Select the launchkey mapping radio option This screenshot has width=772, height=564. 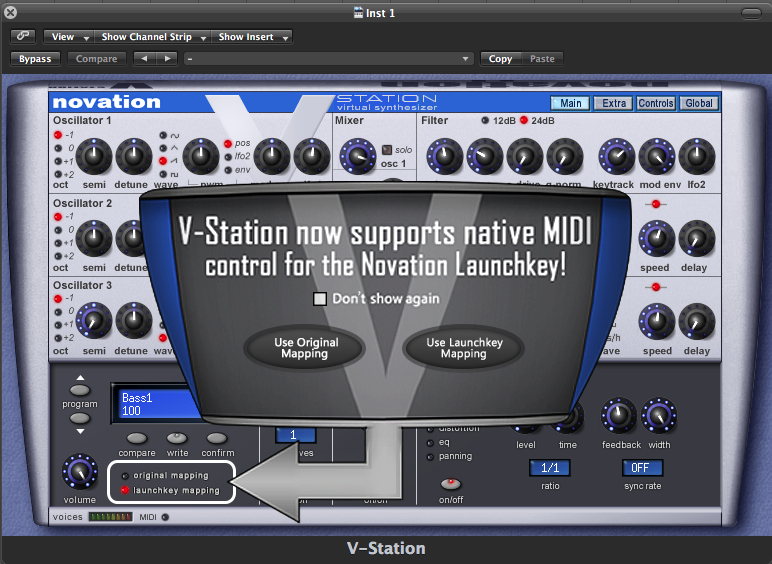(x=125, y=490)
